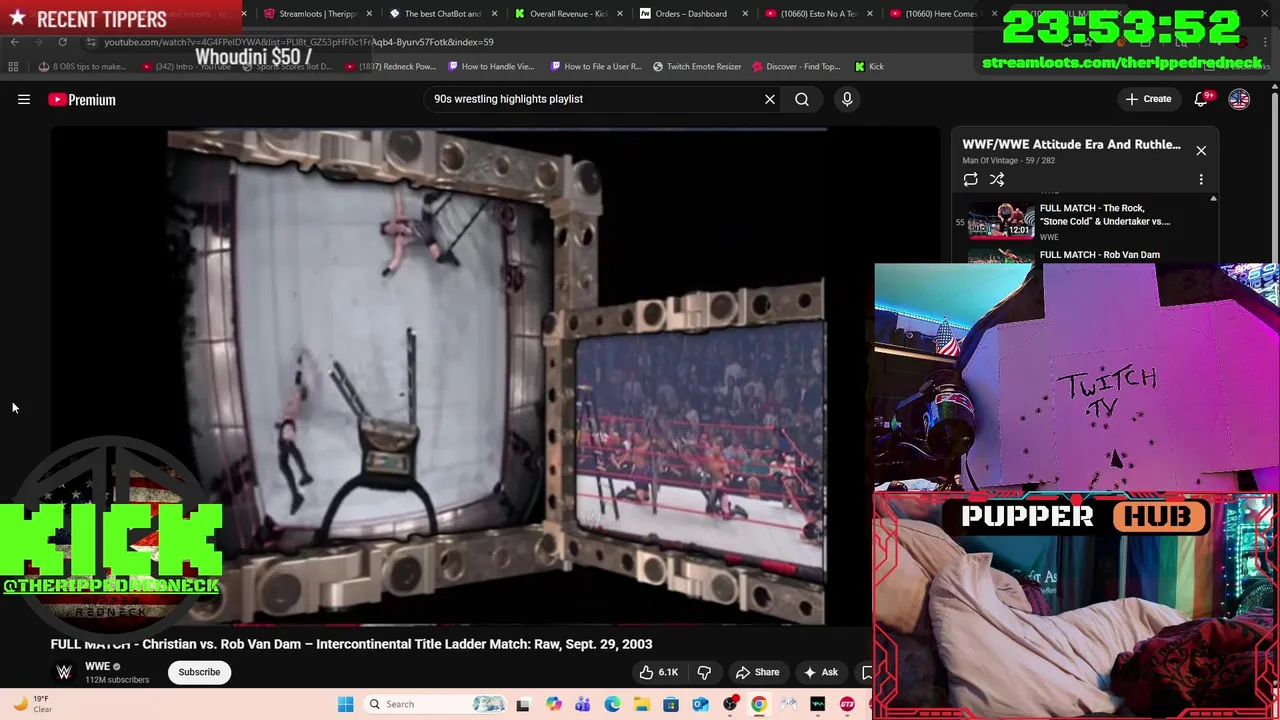This screenshot has height=720, width=1280.
Task: Open the WWE channel avatar
Action: [64, 672]
